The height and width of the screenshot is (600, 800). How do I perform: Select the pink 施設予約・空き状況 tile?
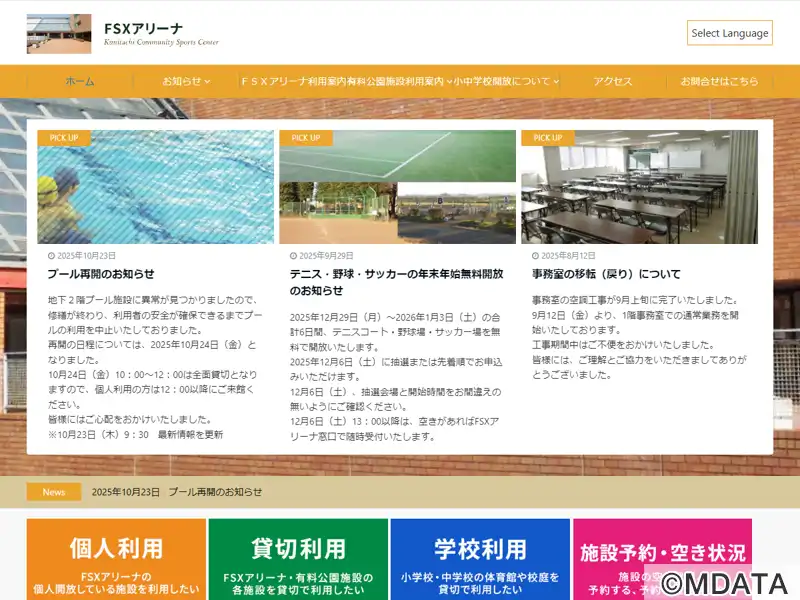[x=662, y=559]
